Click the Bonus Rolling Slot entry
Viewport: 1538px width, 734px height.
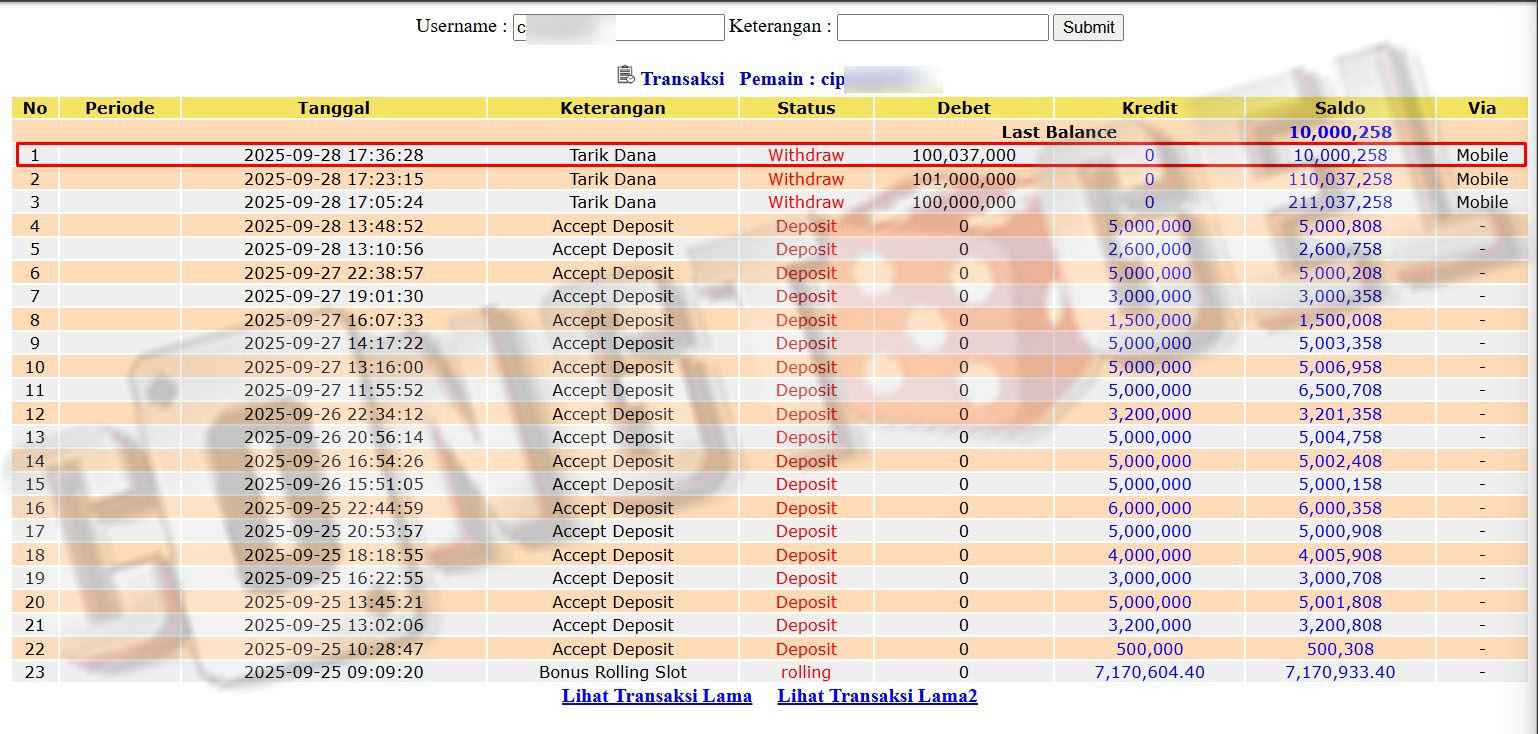click(x=612, y=672)
